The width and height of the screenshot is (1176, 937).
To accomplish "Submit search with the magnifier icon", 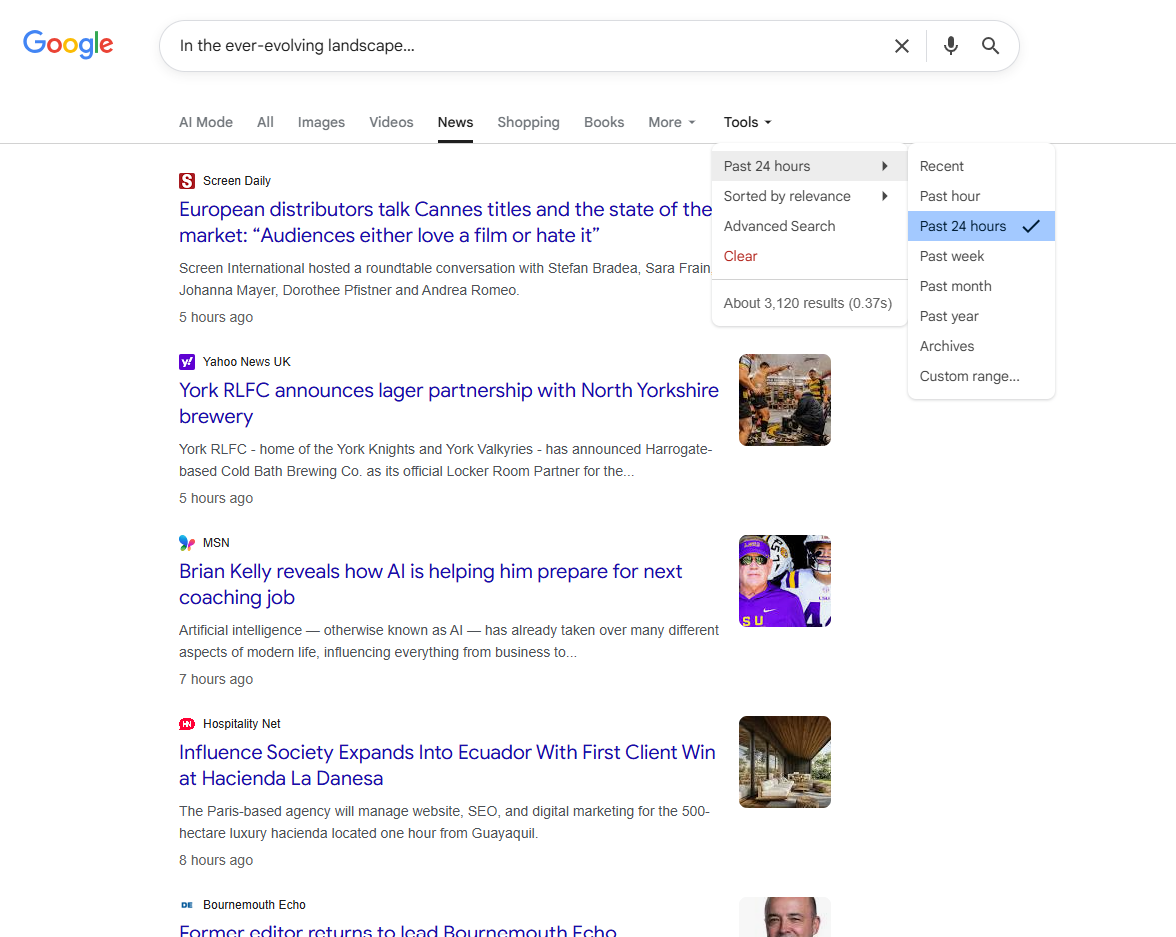I will (990, 46).
